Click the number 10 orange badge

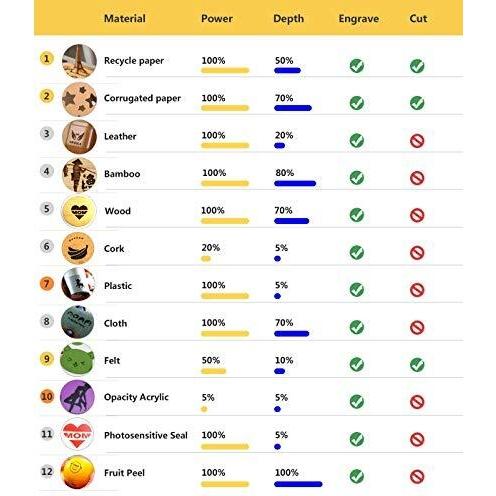(x=47, y=396)
